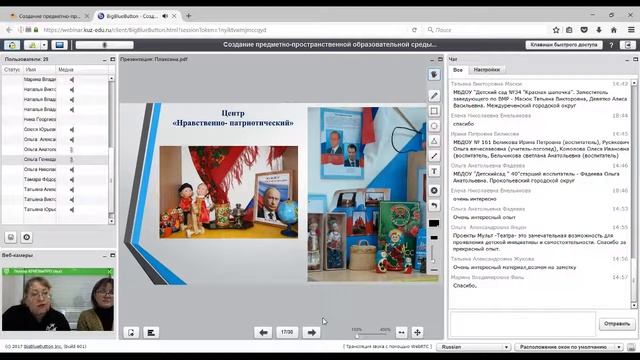
Task: Click the users panel emoji status button
Action: pos(11,237)
